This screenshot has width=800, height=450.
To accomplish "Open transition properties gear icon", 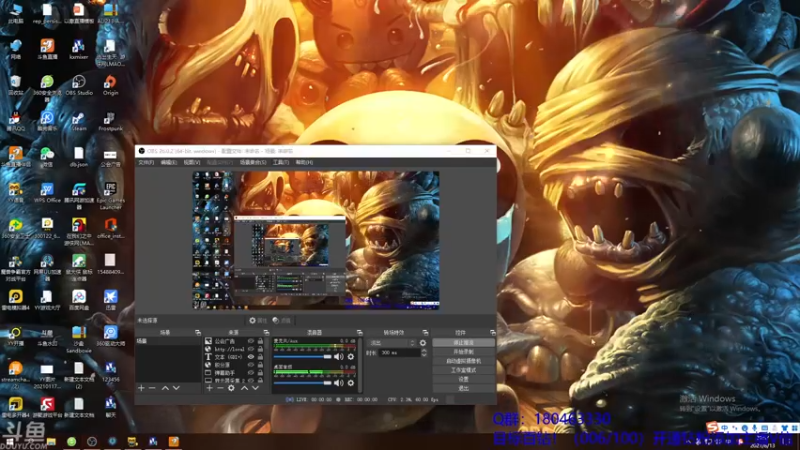I will (423, 343).
